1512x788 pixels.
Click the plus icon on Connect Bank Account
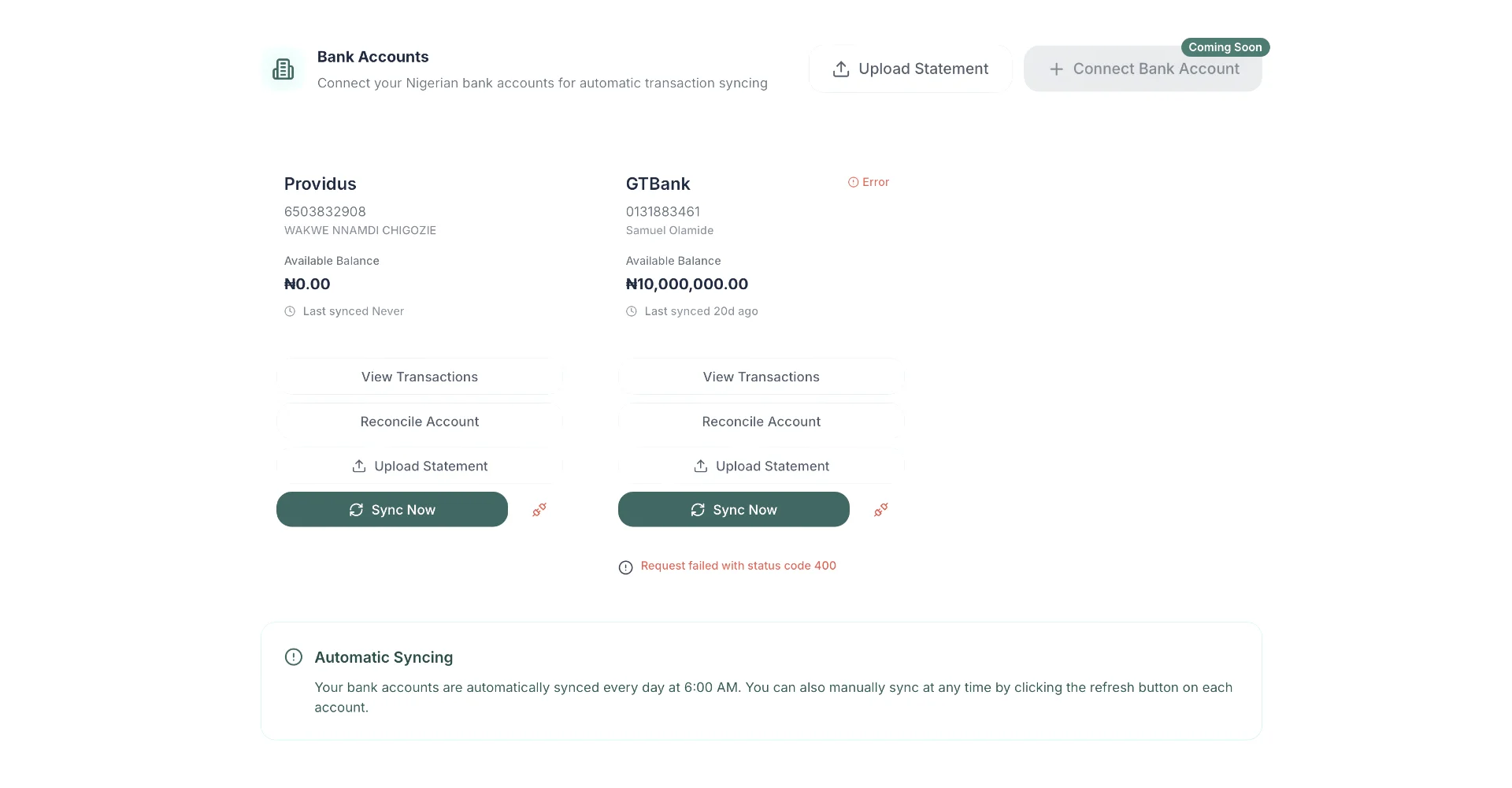point(1055,69)
